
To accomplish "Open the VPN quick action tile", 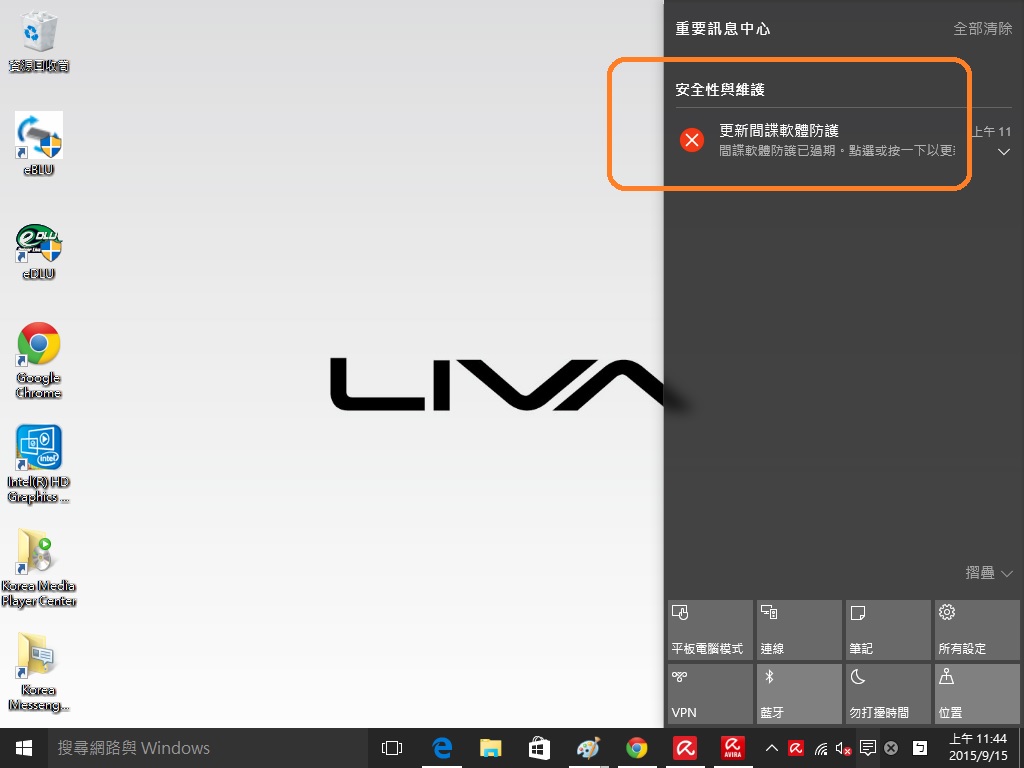I will coord(710,694).
